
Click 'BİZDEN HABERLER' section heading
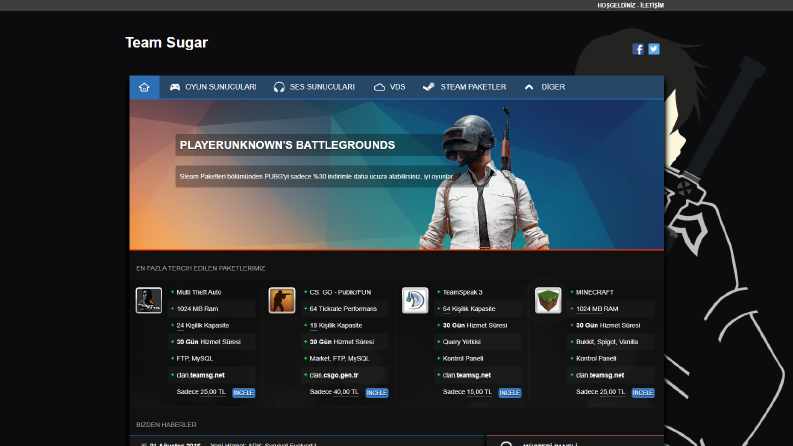(166, 425)
